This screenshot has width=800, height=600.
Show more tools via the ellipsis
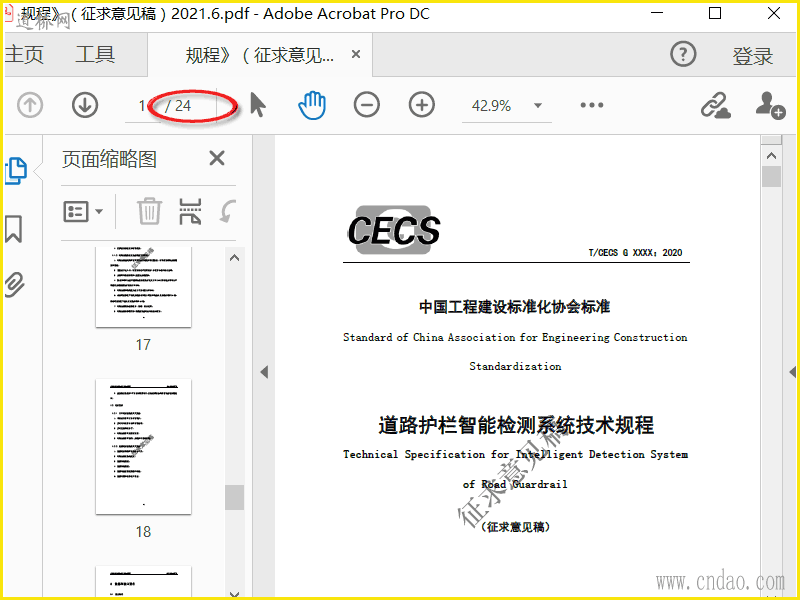click(592, 105)
